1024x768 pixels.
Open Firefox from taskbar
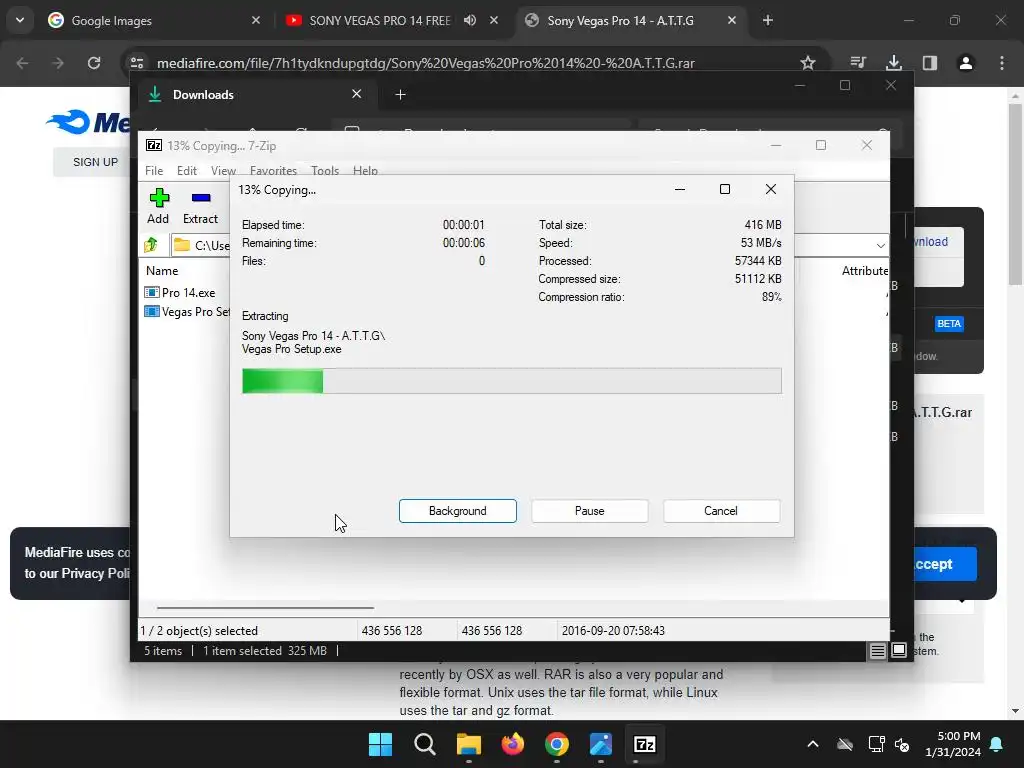point(513,744)
